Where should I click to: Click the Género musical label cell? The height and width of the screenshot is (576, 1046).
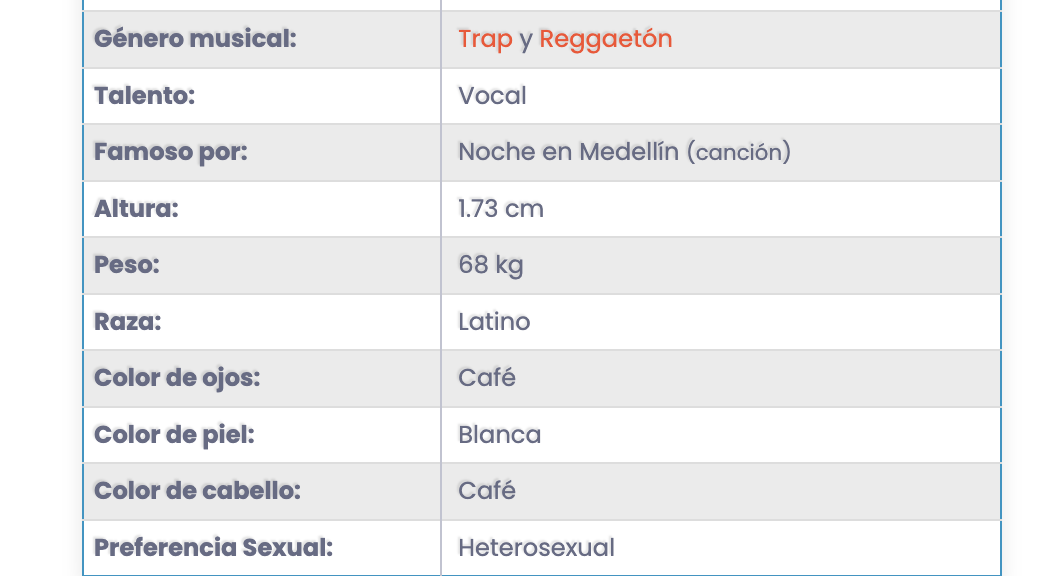(x=262, y=39)
